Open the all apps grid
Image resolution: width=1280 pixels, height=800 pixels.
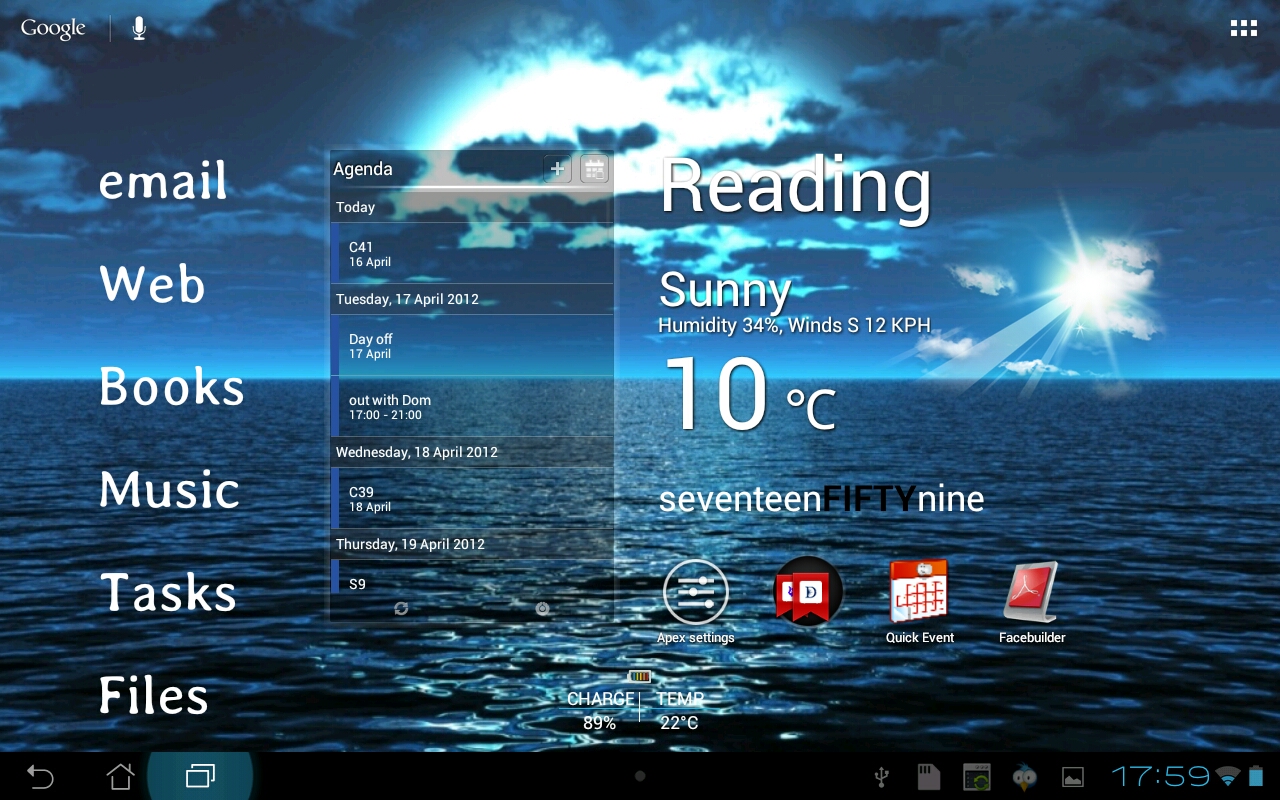click(x=1243, y=29)
